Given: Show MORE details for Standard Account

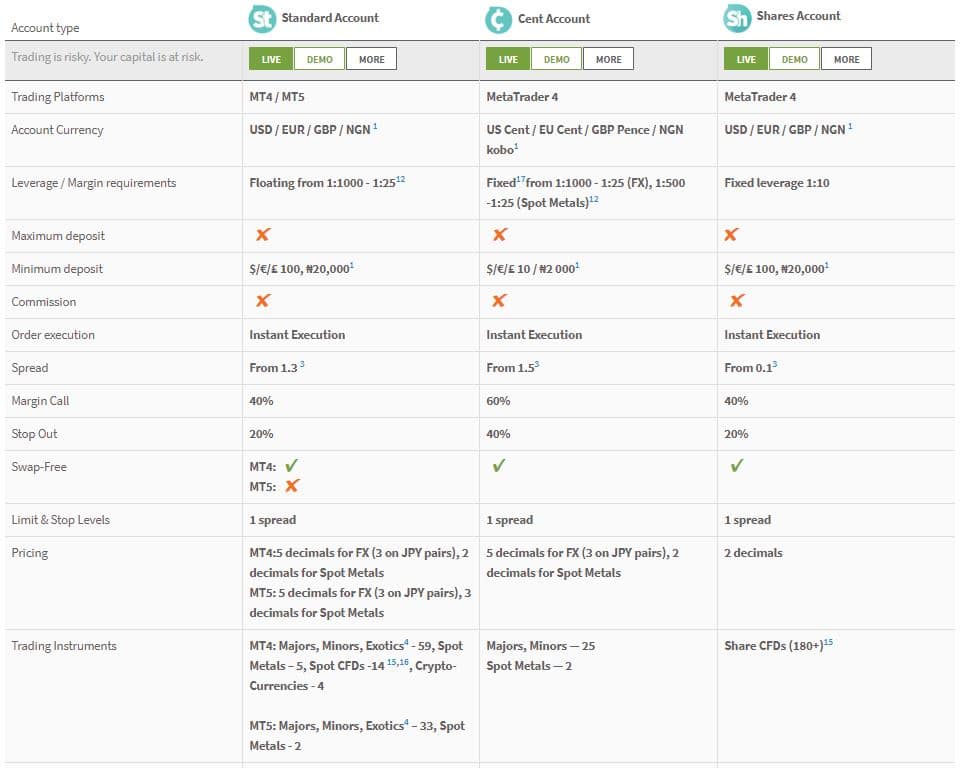Looking at the screenshot, I should pos(371,59).
